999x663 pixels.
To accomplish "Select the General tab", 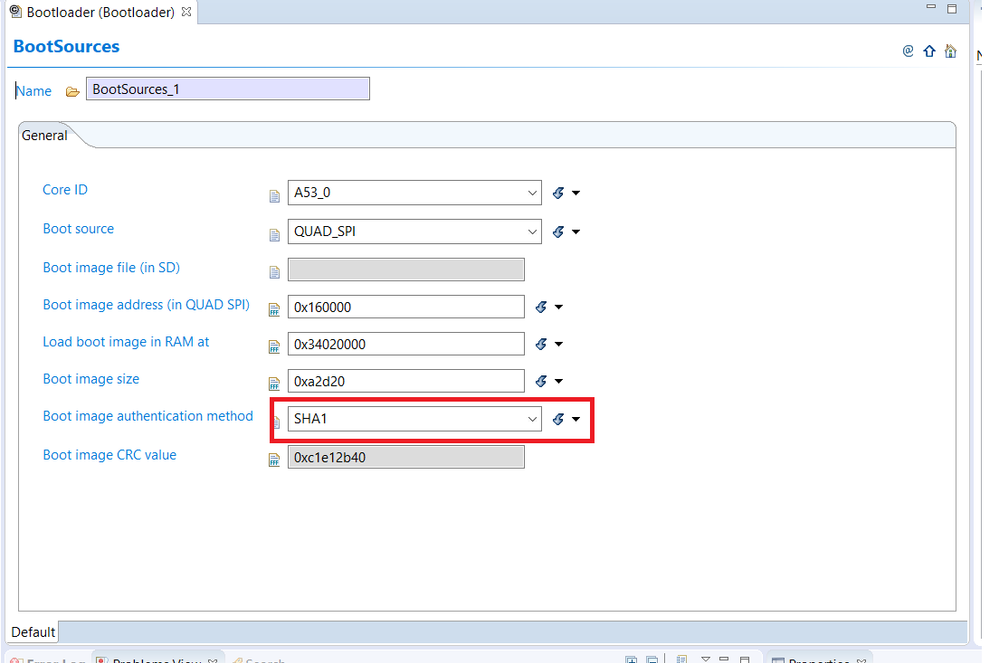I will point(44,135).
